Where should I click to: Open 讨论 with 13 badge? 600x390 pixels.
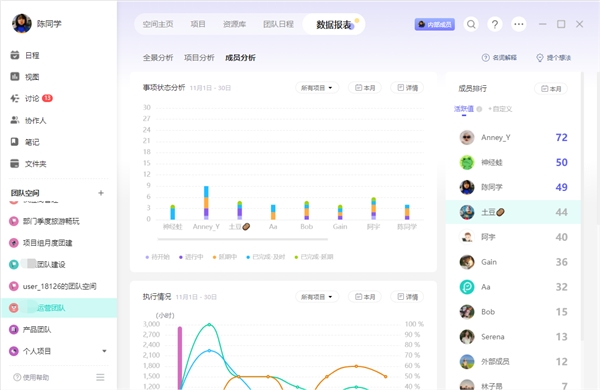tap(31, 99)
